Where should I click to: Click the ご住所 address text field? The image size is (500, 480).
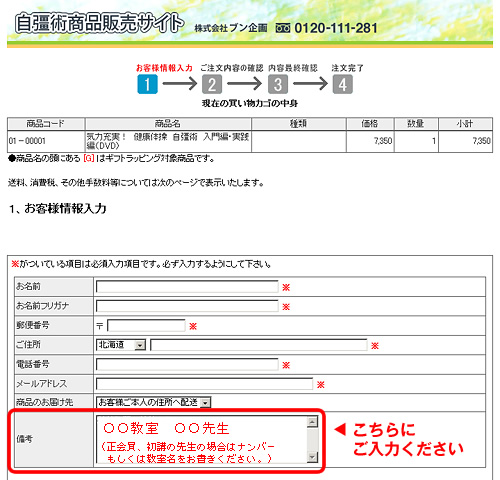[259, 345]
